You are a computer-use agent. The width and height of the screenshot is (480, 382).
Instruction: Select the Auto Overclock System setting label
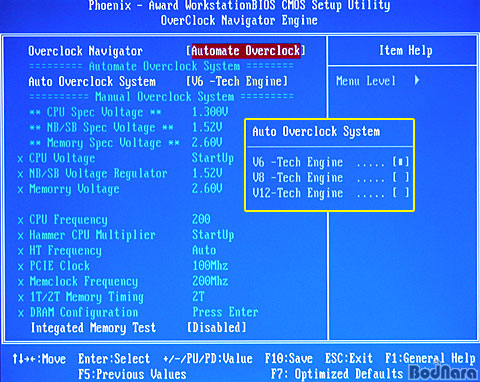[92, 82]
